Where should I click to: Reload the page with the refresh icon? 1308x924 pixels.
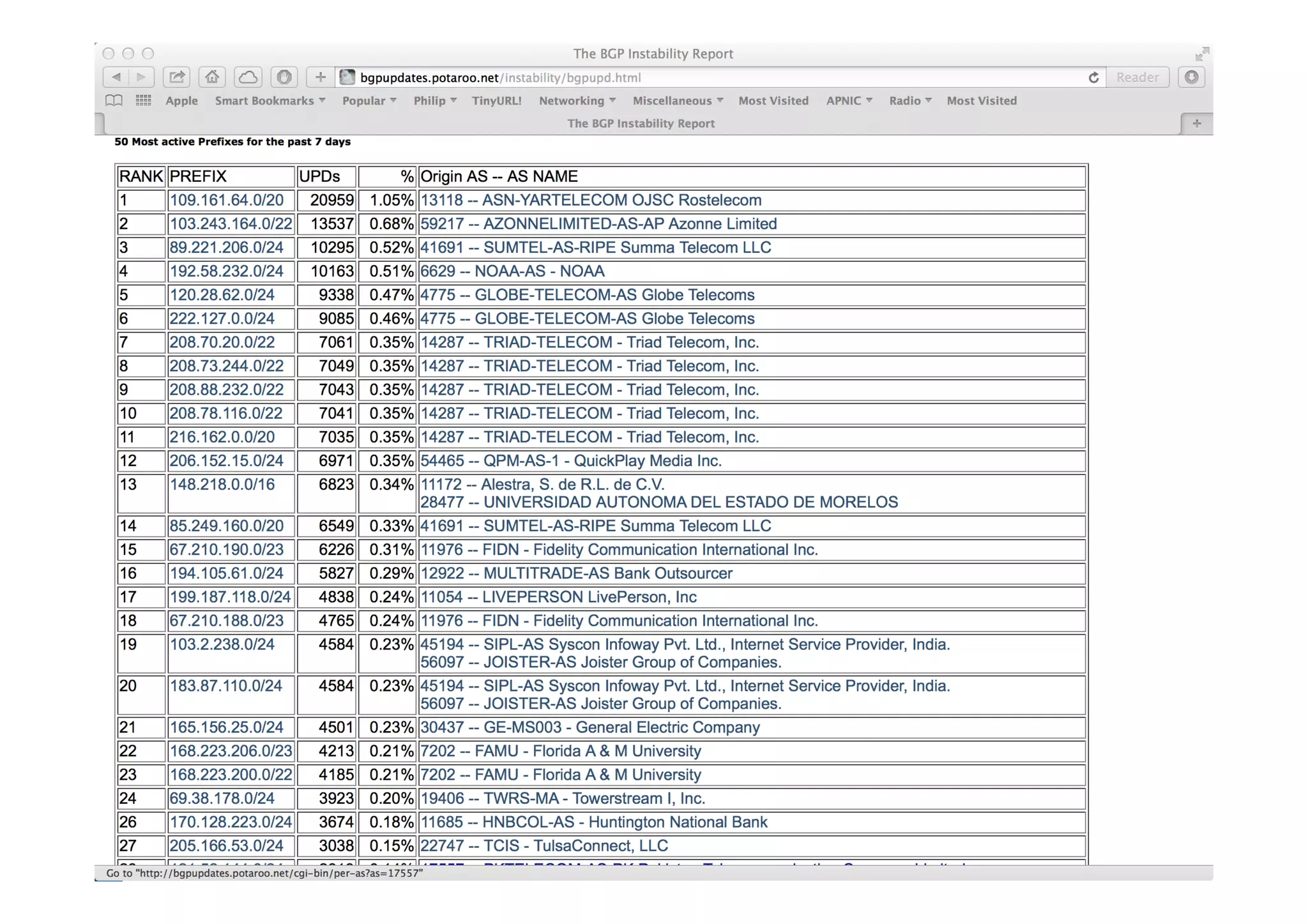[x=1093, y=77]
